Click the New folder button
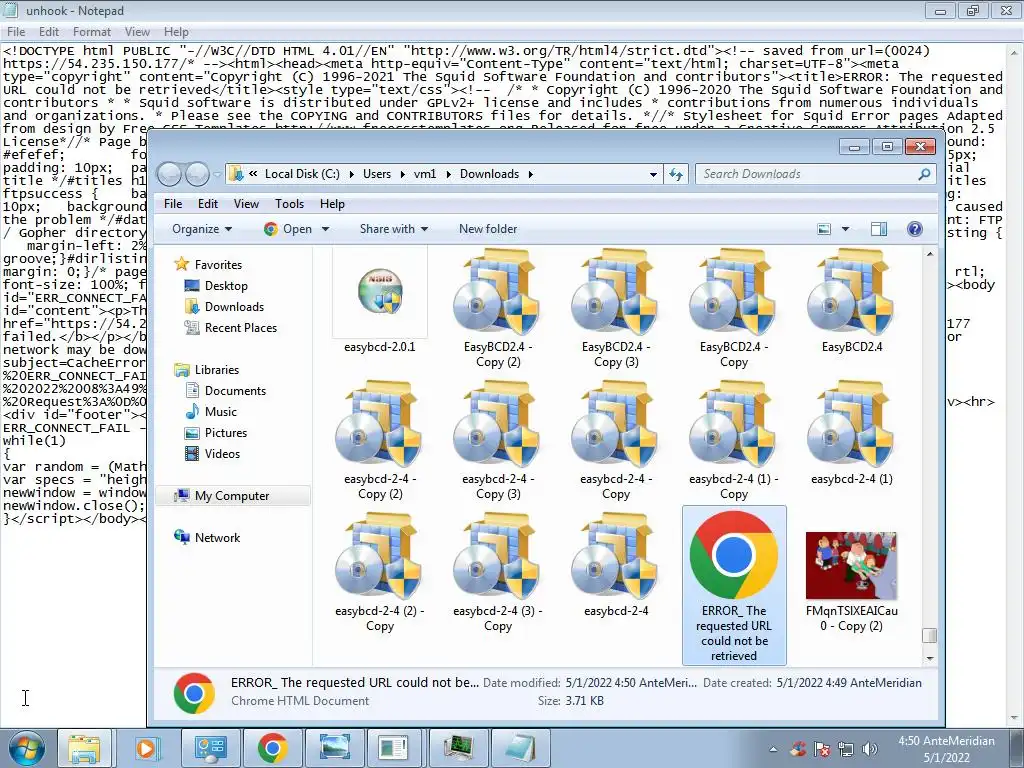Image resolution: width=1024 pixels, height=768 pixels. 488,229
